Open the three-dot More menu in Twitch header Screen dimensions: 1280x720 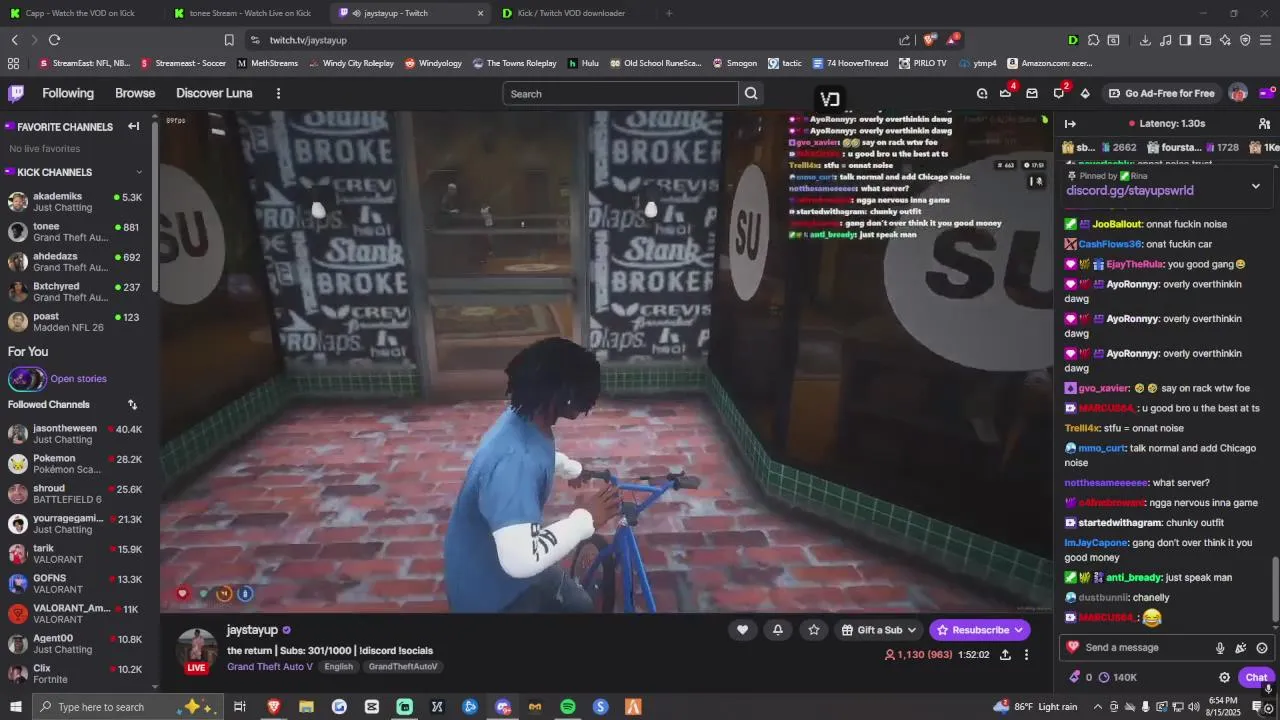click(x=278, y=93)
